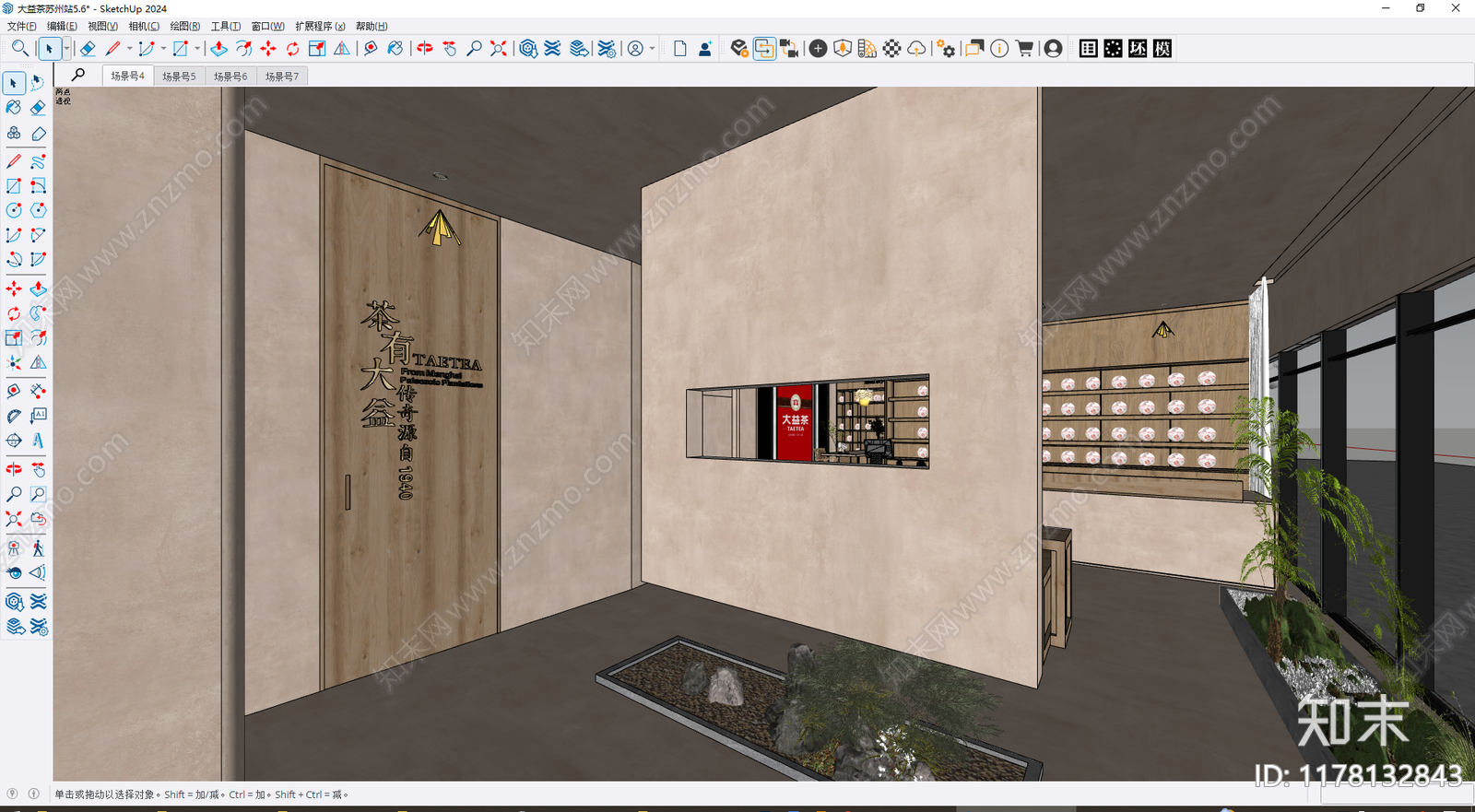Viewport: 1475px width, 812px height.
Task: Switch to scene tab 场景号4
Action: [x=127, y=76]
